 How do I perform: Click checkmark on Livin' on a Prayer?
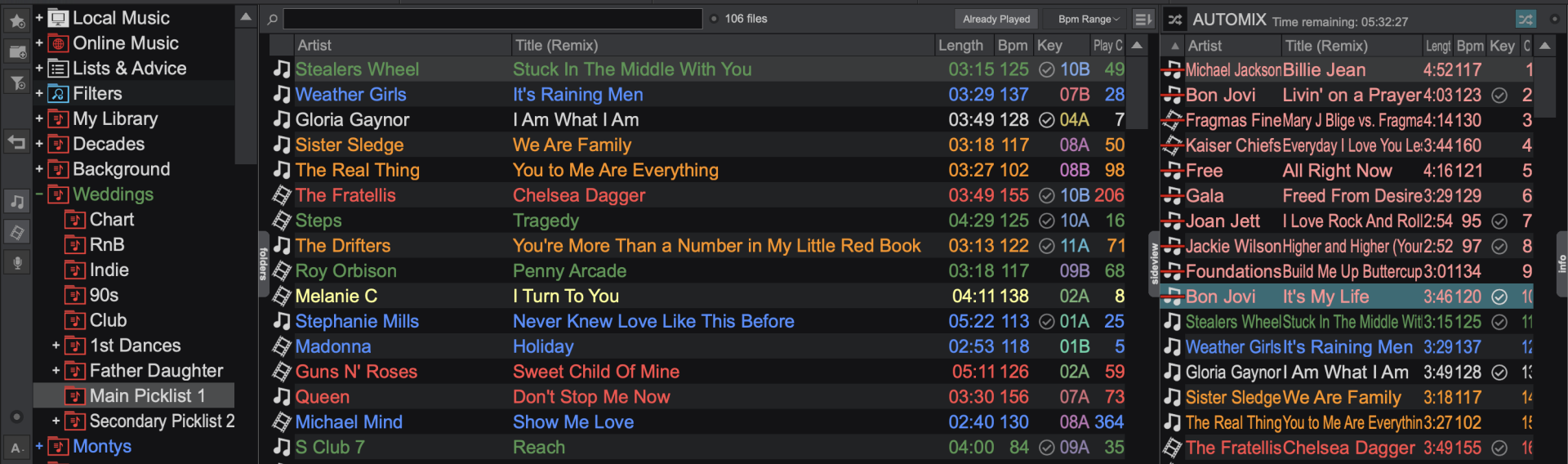click(x=1499, y=96)
